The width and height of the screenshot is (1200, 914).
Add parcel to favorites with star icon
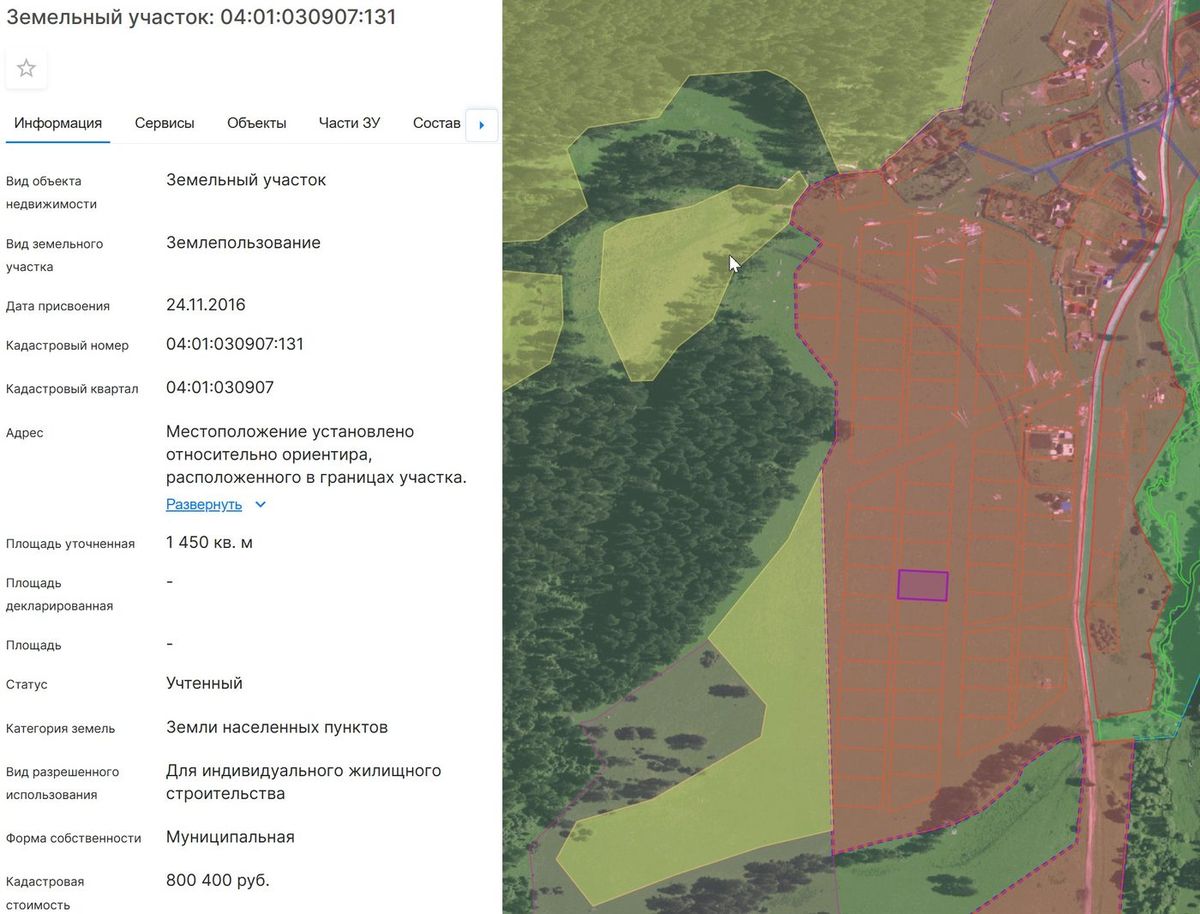[26, 68]
